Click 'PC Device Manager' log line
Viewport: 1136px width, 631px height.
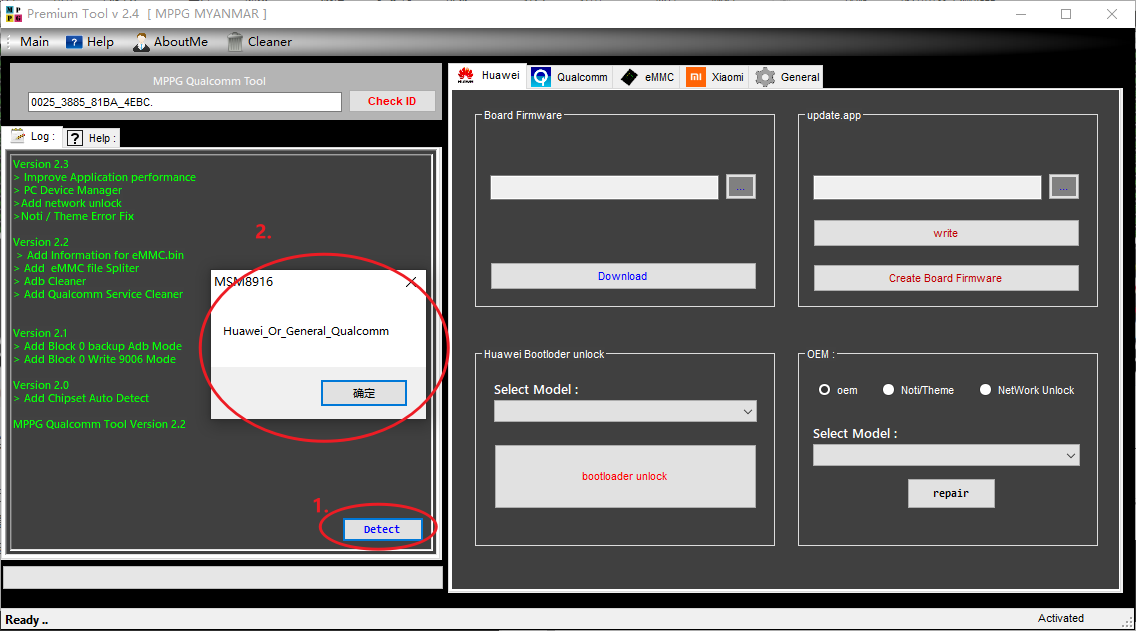(67, 191)
